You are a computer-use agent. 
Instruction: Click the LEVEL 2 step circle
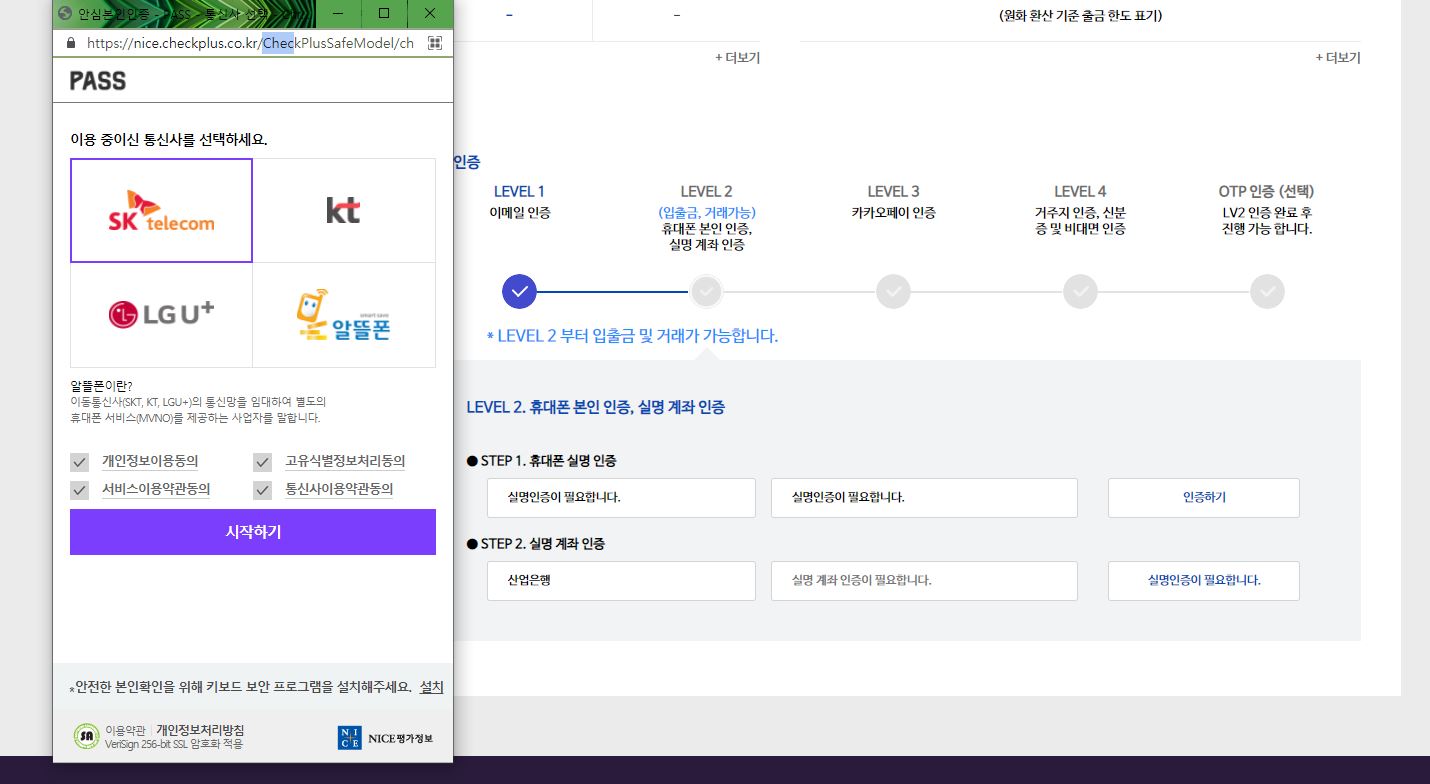[706, 291]
